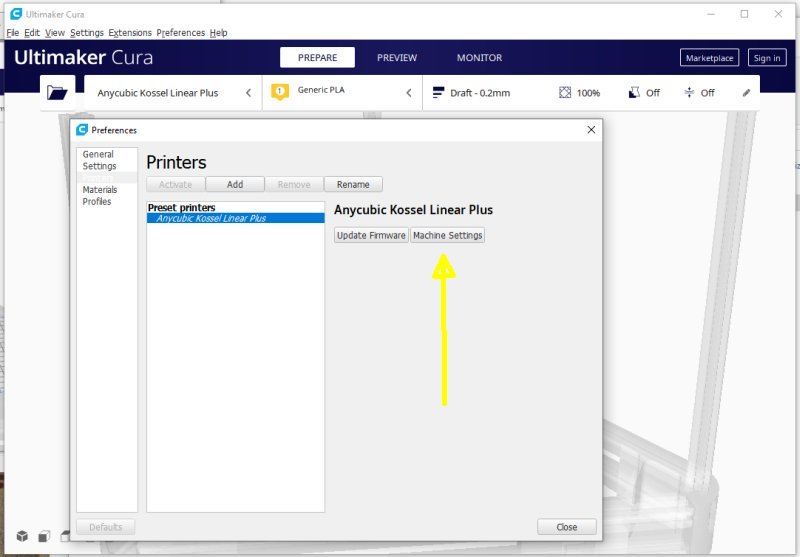Image resolution: width=800 pixels, height=557 pixels.
Task: Open the Marketplace
Action: tap(709, 58)
